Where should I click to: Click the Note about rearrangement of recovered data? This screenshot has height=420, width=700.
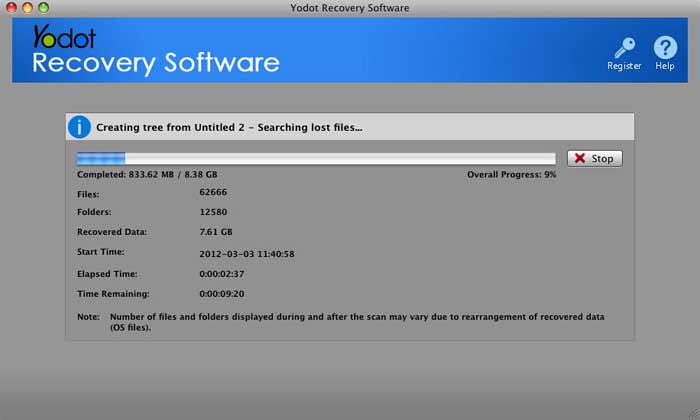pyautogui.click(x=341, y=322)
